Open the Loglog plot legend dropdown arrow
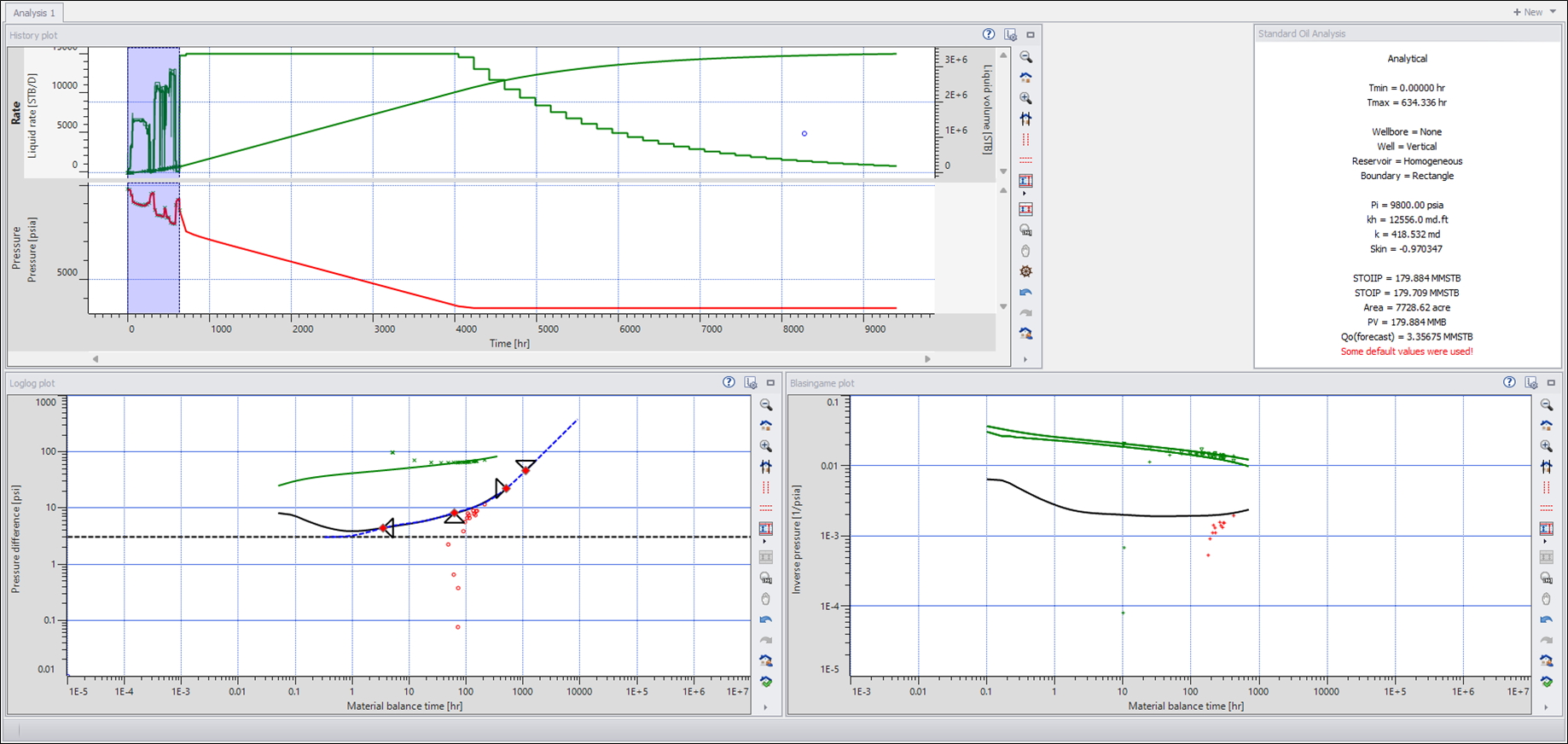Viewport: 1568px width, 744px height. pyautogui.click(x=764, y=542)
